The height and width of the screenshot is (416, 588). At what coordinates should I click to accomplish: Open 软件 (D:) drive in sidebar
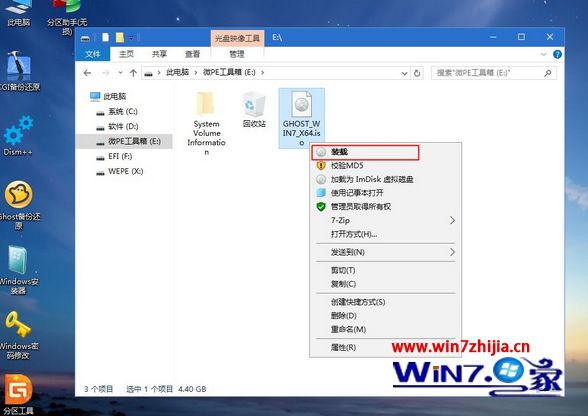click(117, 126)
